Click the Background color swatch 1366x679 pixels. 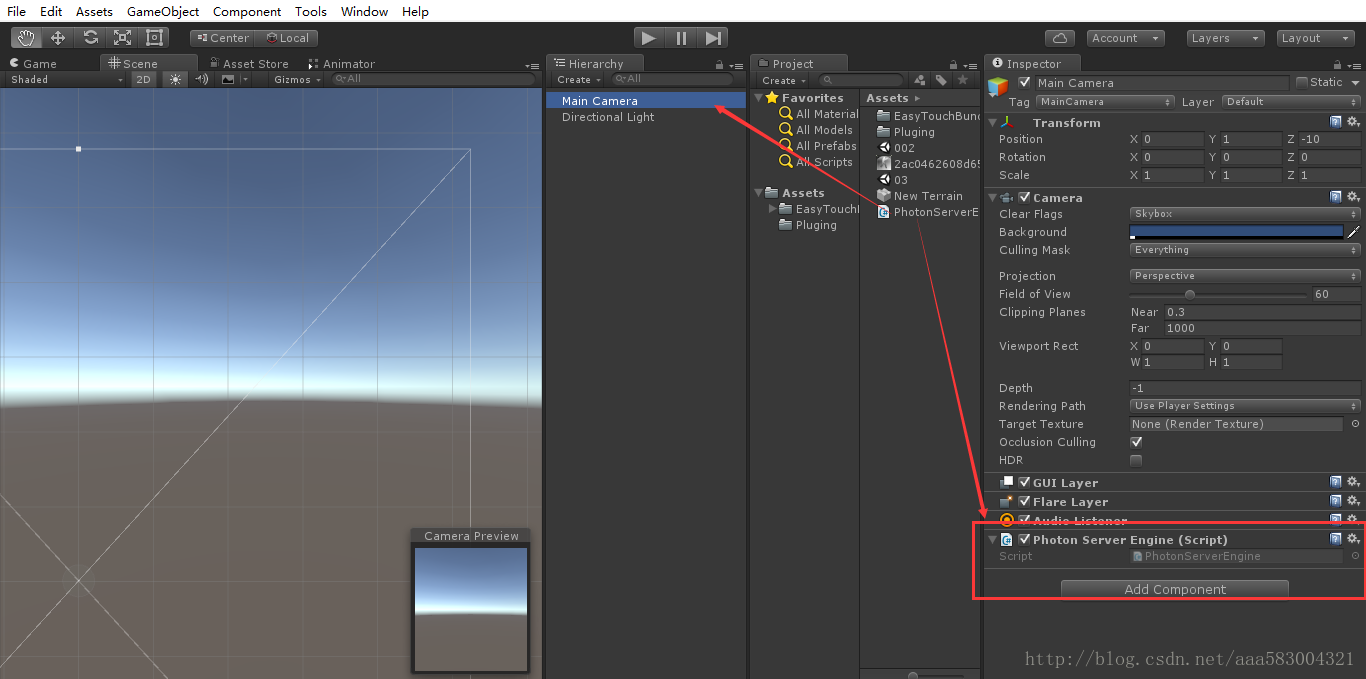(1236, 232)
